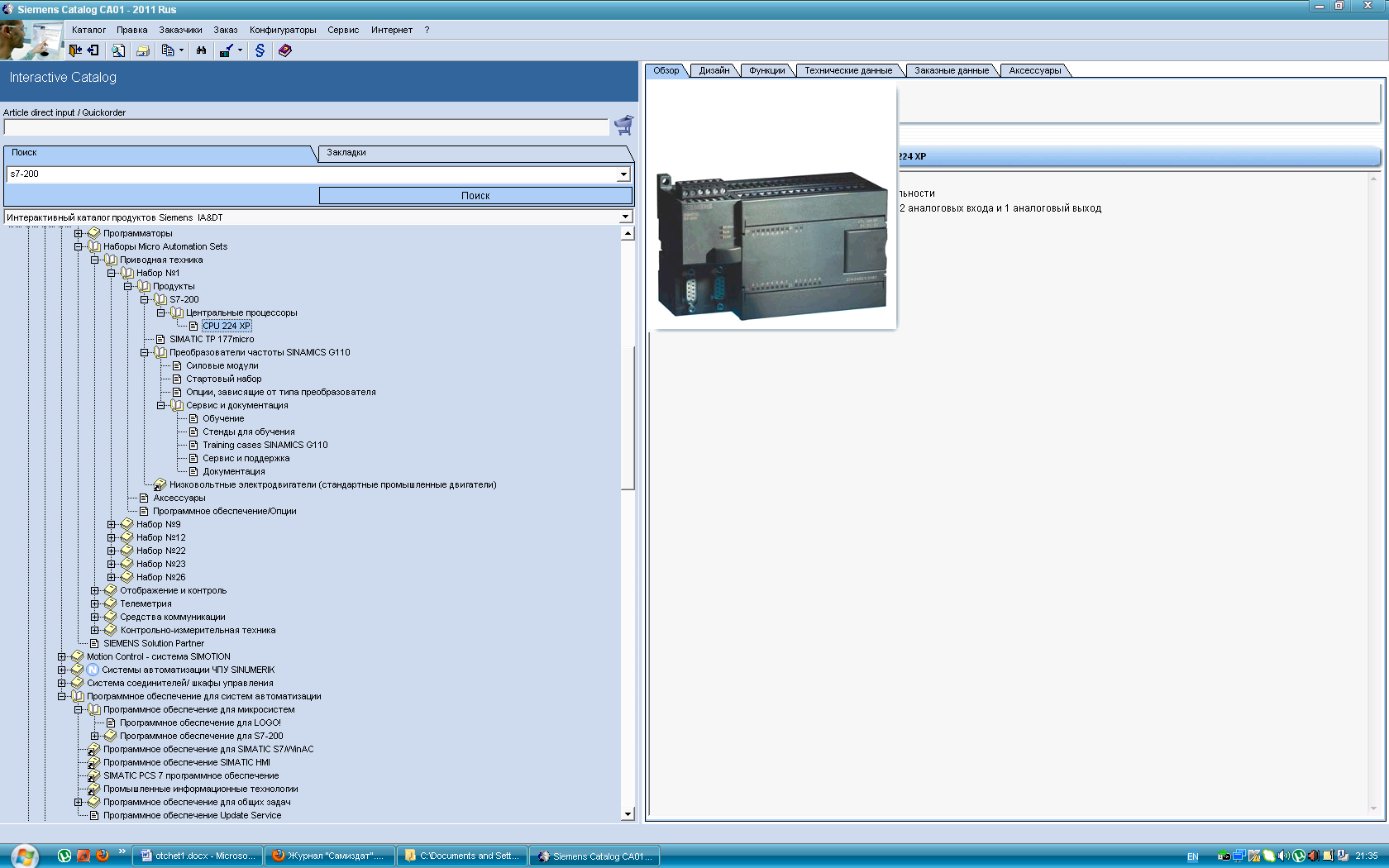Click the copy documents toolbar icon

click(168, 50)
